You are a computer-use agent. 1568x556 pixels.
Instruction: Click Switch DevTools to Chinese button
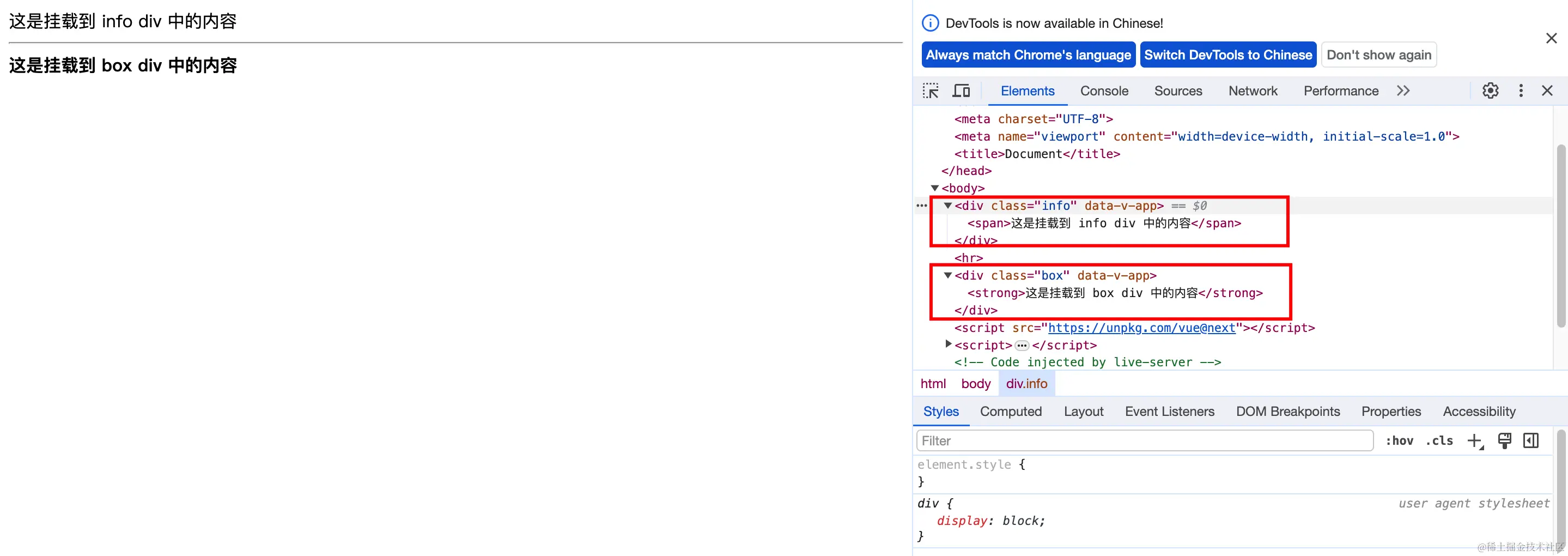[1227, 55]
